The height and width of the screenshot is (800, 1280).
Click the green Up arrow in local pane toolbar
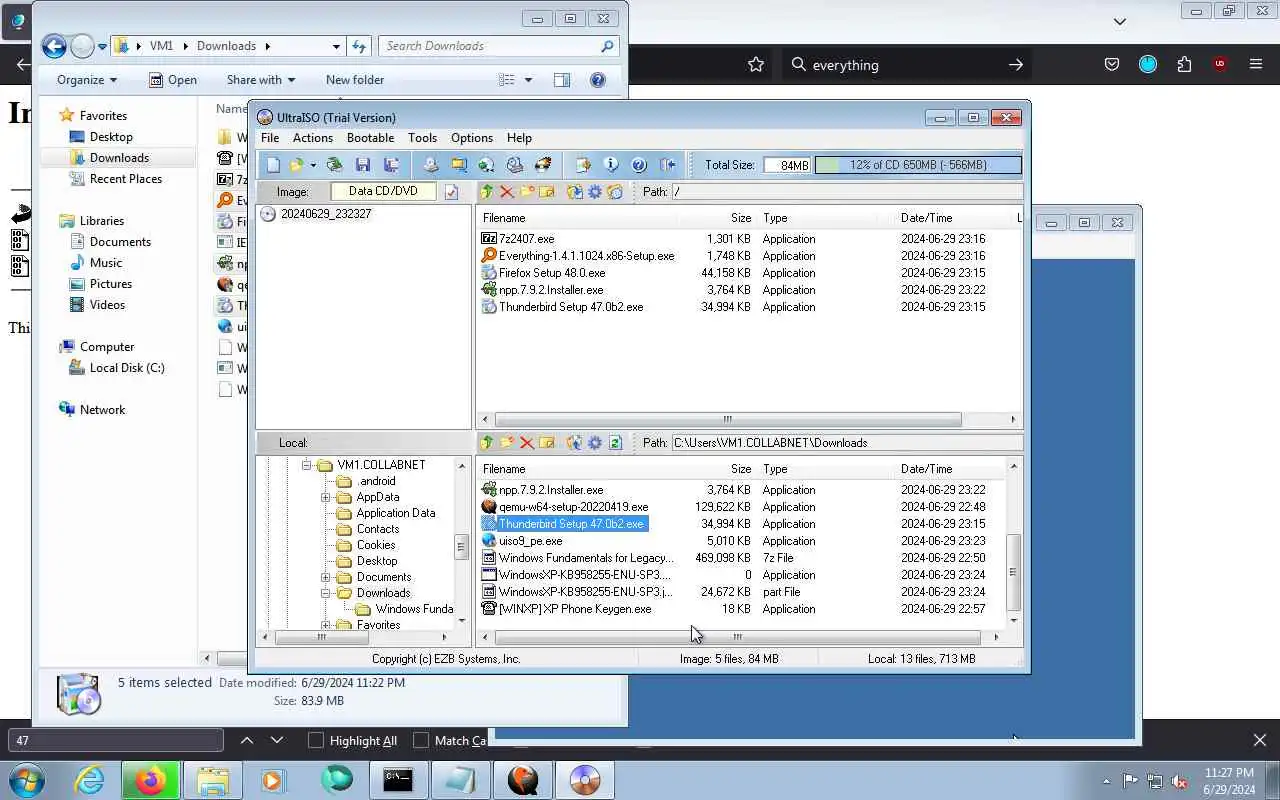coord(487,442)
